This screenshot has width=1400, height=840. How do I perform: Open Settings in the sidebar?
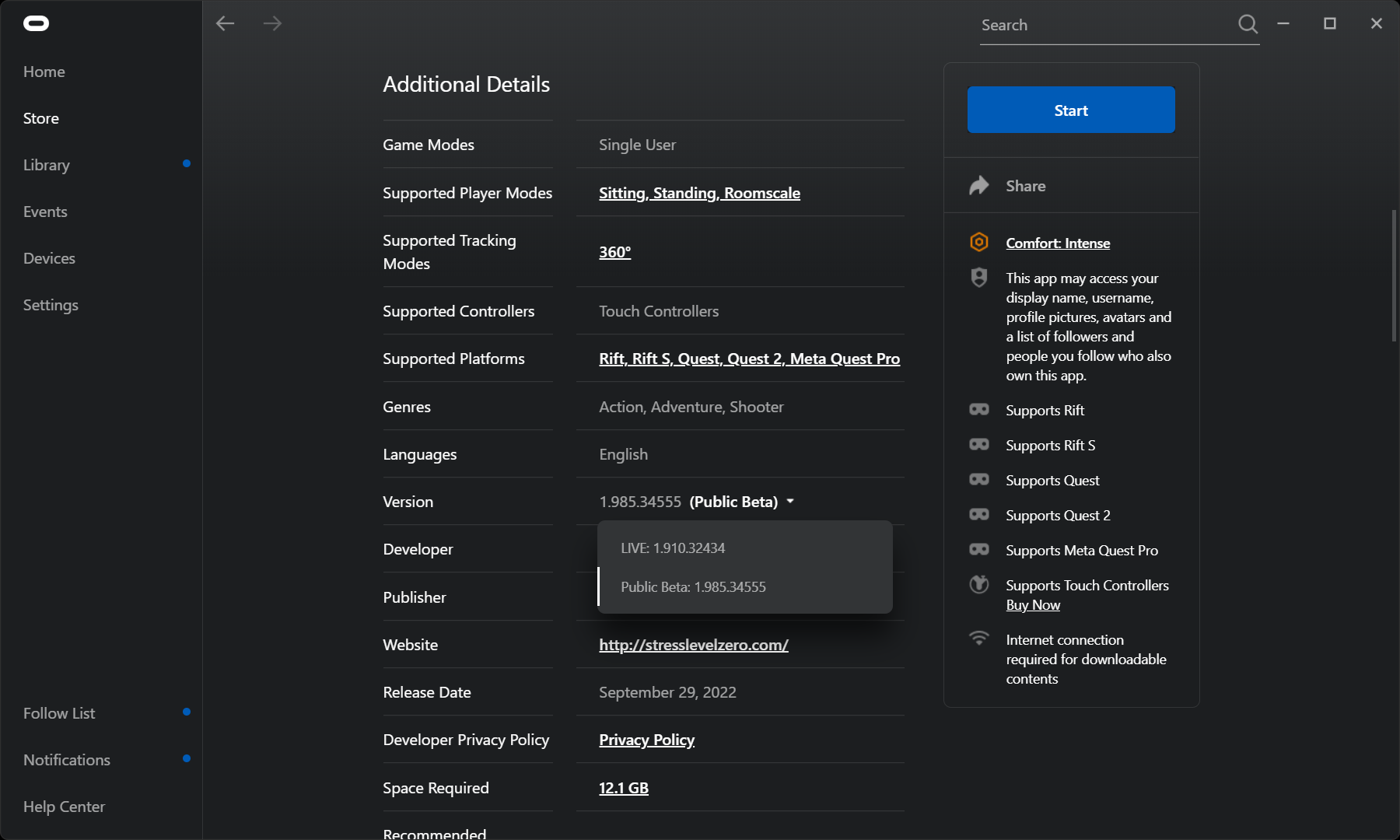coord(51,305)
